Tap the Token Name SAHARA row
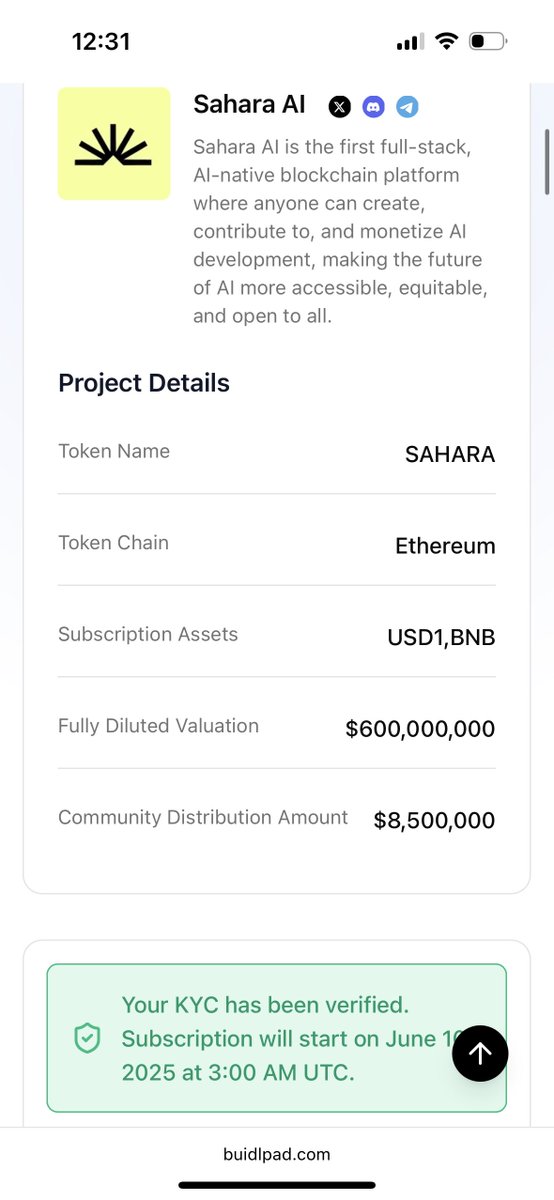The height and width of the screenshot is (1200, 554). pos(277,453)
